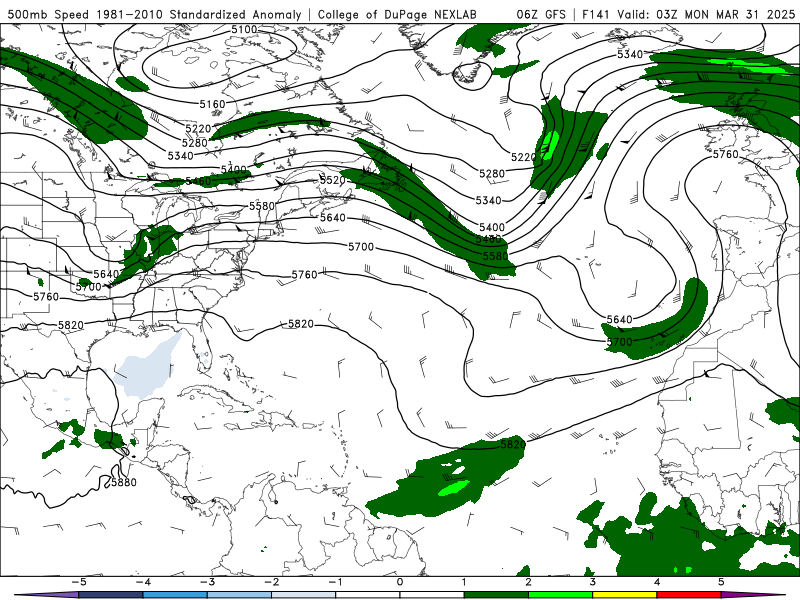Viewport: 800px width, 600px height.
Task: Select the dark green 1 to 2 legend swatch
Action: [496, 595]
